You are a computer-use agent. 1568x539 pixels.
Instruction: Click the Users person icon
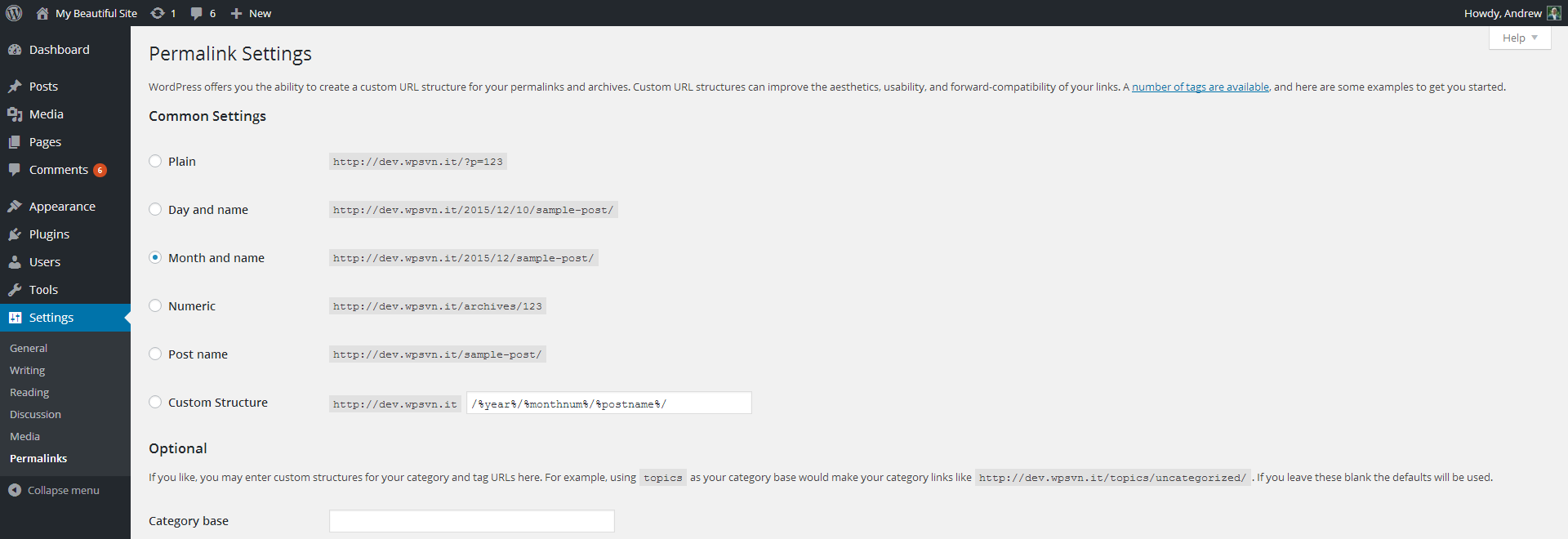tap(15, 262)
